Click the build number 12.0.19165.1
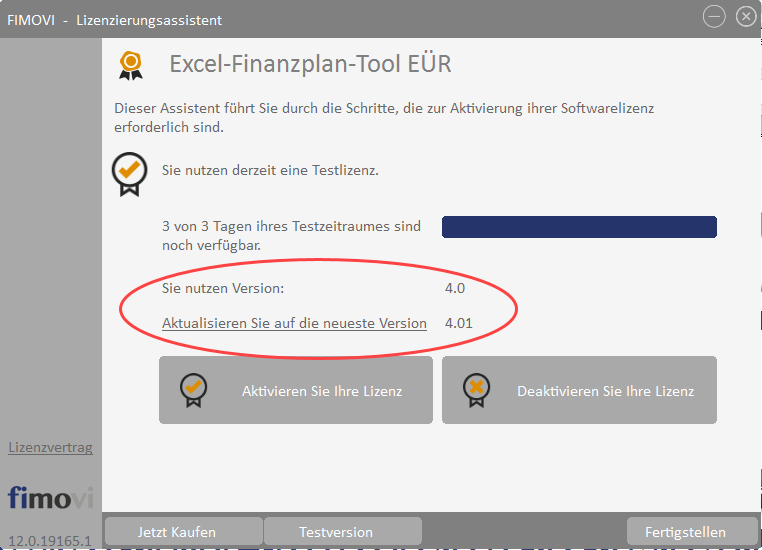This screenshot has width=762, height=550. (x=50, y=541)
